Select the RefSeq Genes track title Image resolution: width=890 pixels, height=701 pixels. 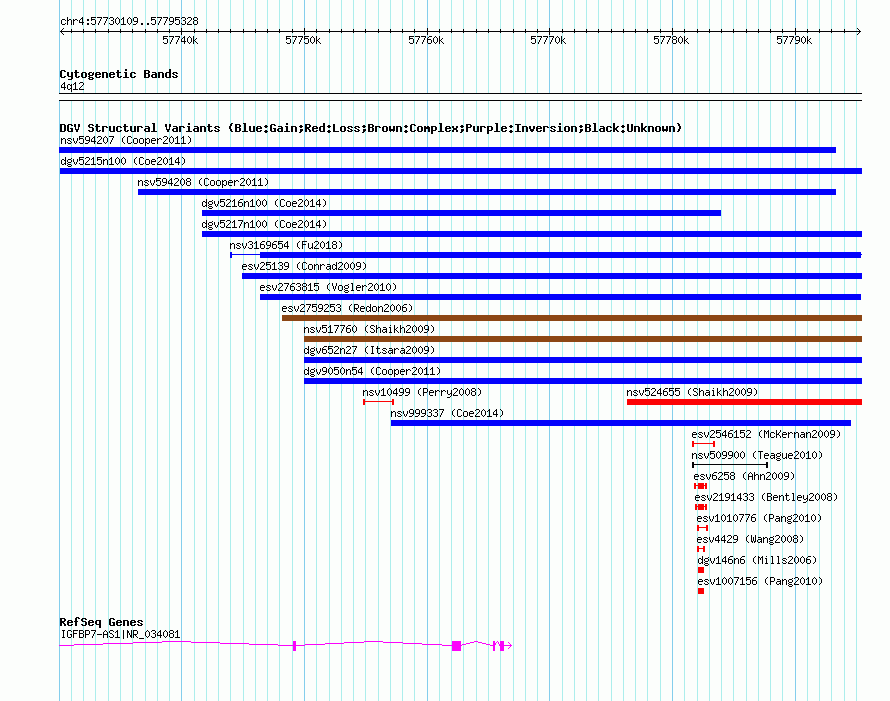(x=101, y=622)
